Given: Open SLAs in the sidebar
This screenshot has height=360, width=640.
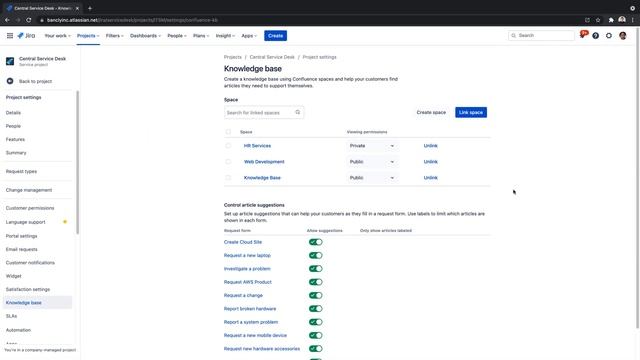Looking at the screenshot, I should 11,316.
